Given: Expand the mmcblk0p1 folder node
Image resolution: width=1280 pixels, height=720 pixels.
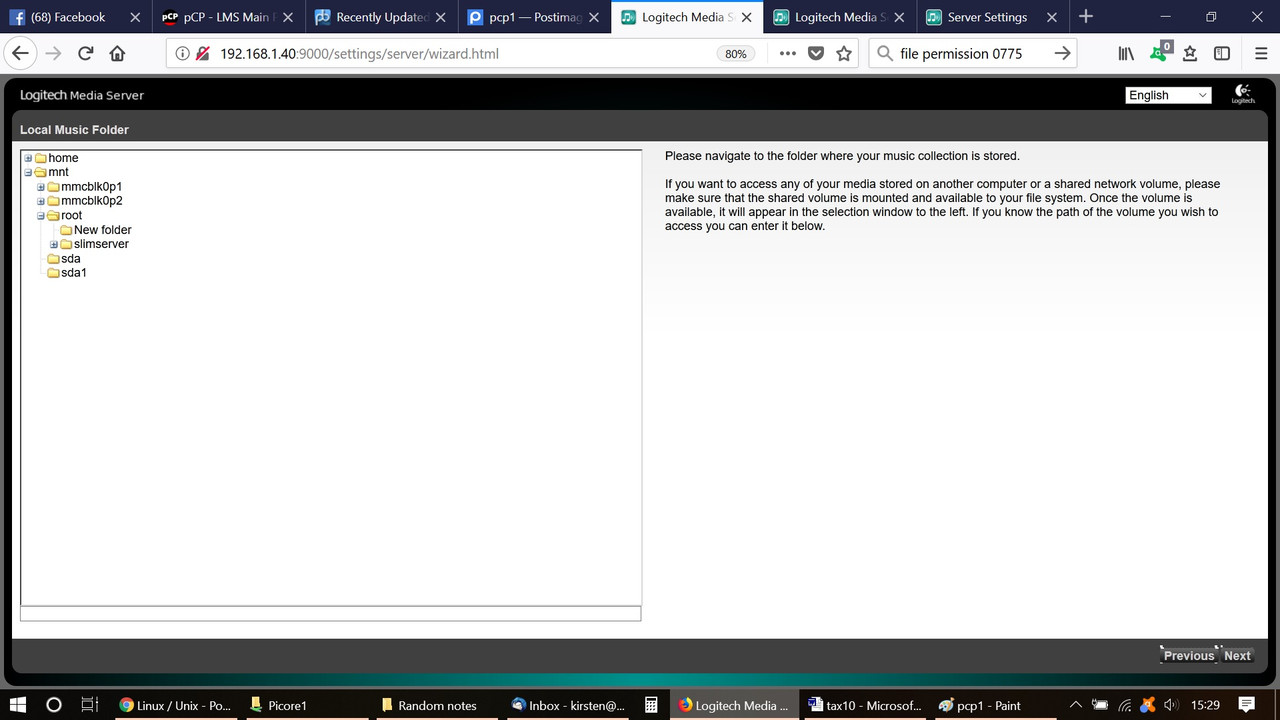Looking at the screenshot, I should point(41,187).
